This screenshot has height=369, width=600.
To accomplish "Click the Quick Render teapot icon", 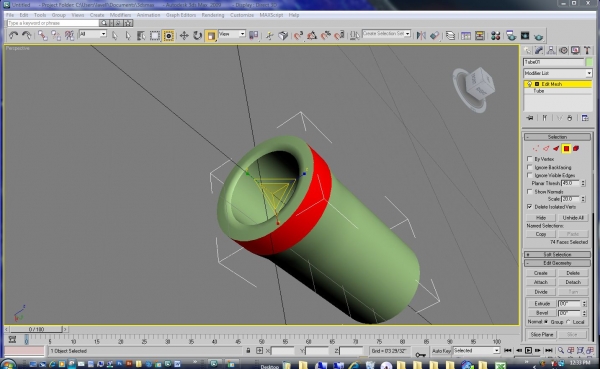I will click(x=538, y=36).
